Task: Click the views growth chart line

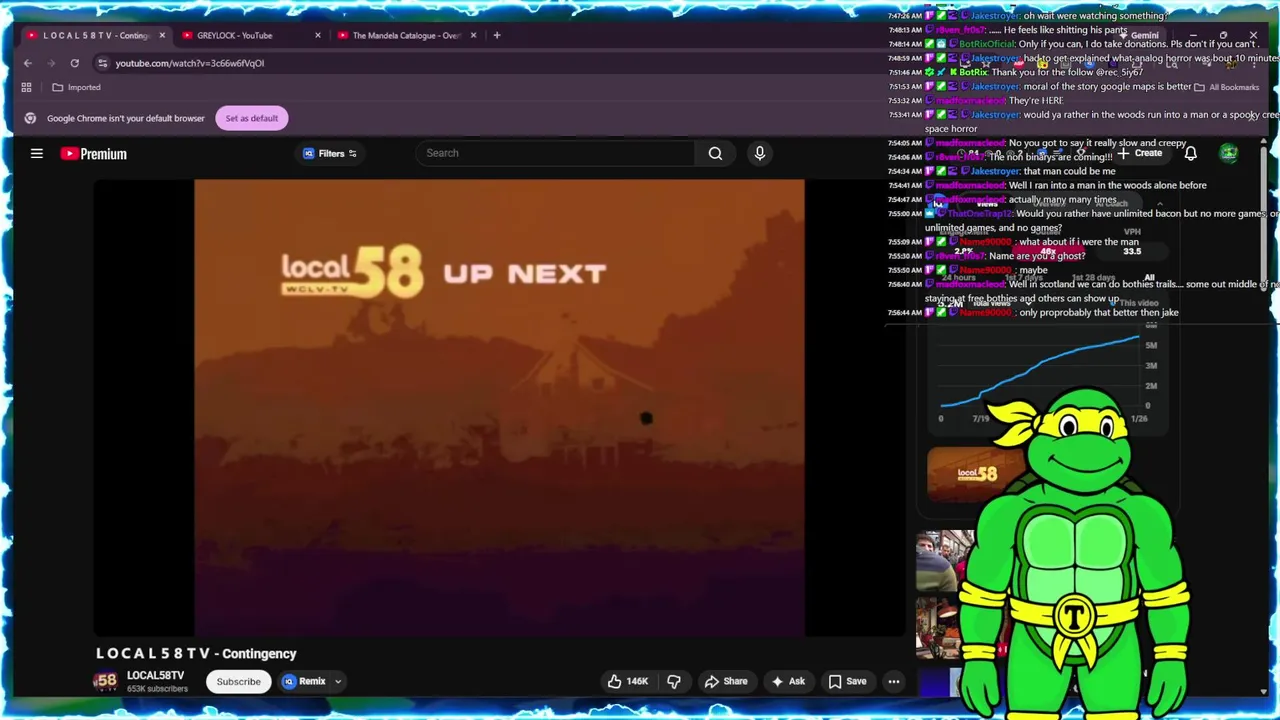Action: 1040,372
